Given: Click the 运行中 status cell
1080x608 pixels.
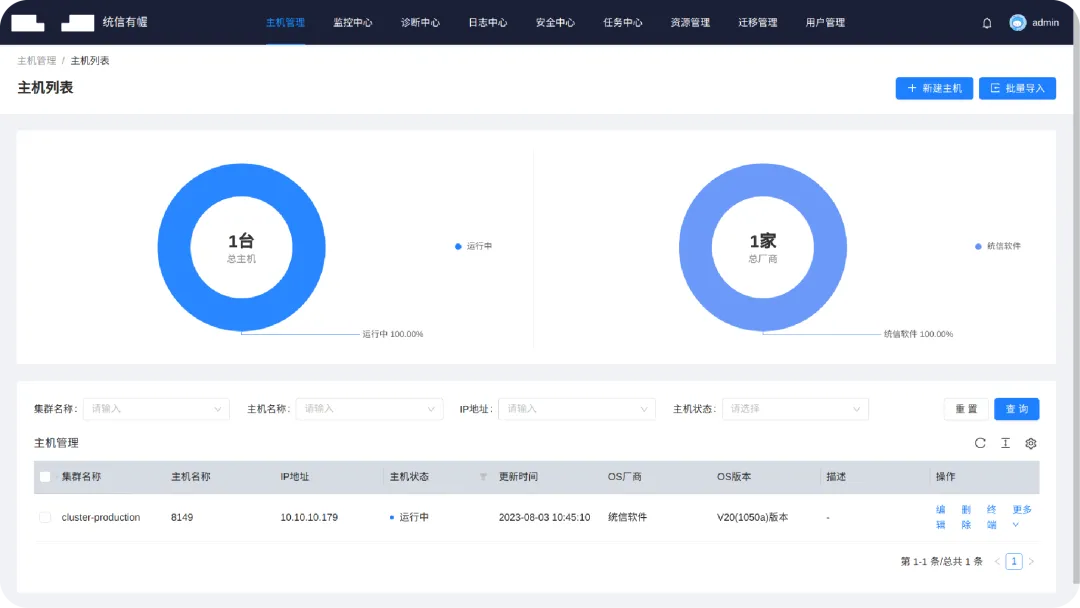Looking at the screenshot, I should click(409, 517).
